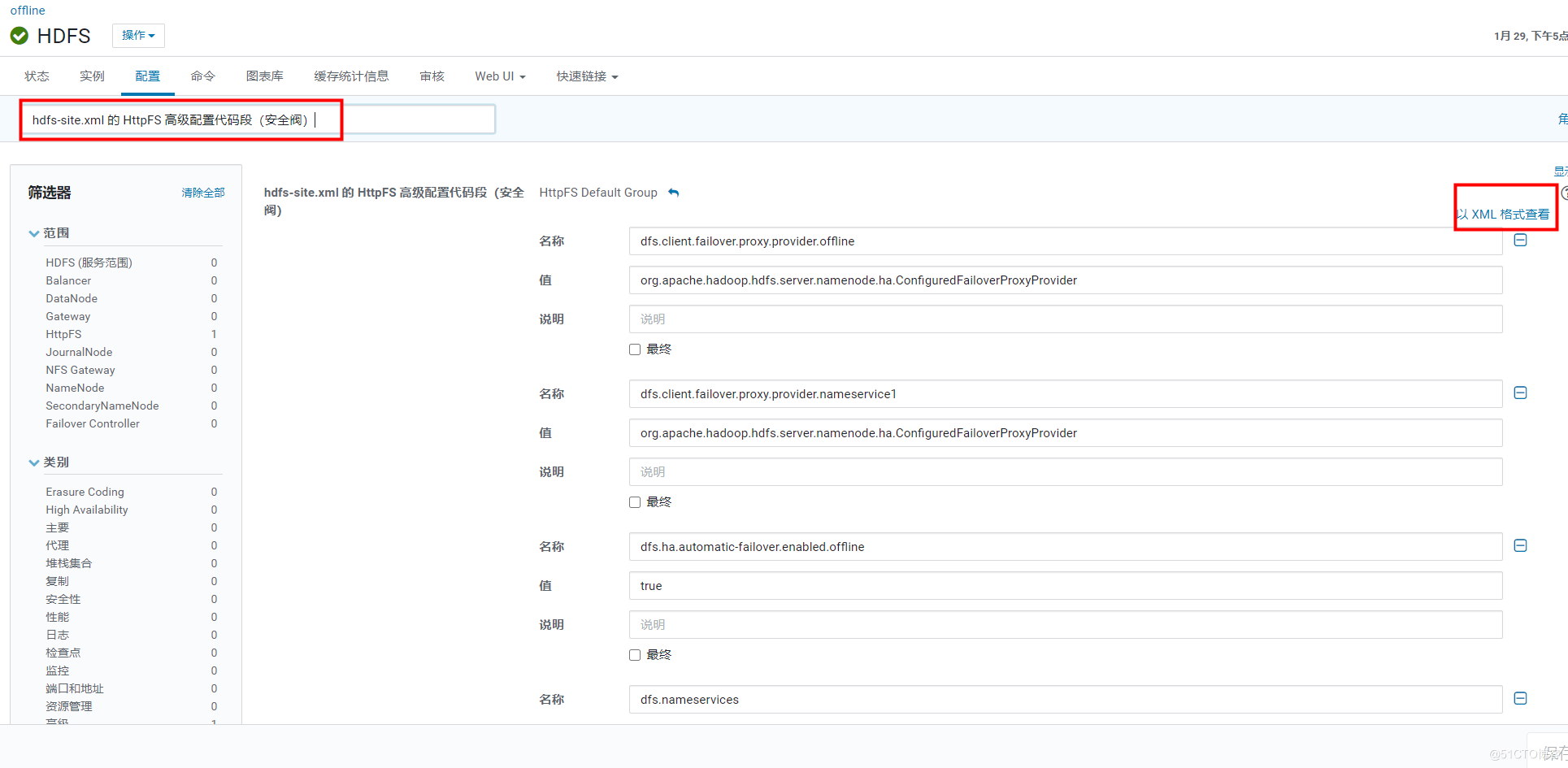Image resolution: width=1568 pixels, height=768 pixels.
Task: Filter by SecondaryNameNode scope
Action: (102, 406)
